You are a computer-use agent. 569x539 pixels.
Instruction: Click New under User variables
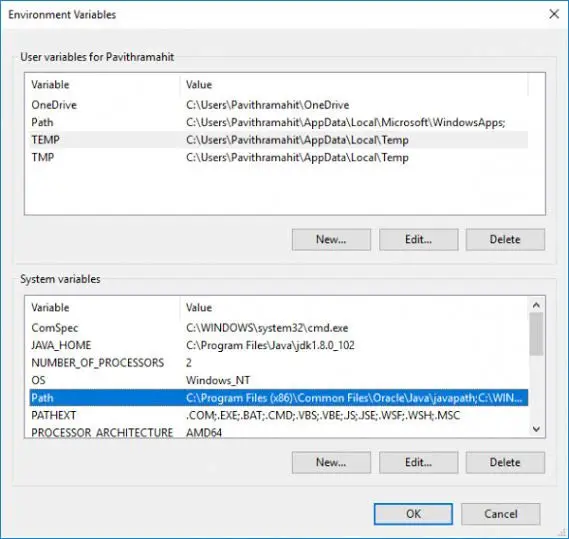pos(331,240)
